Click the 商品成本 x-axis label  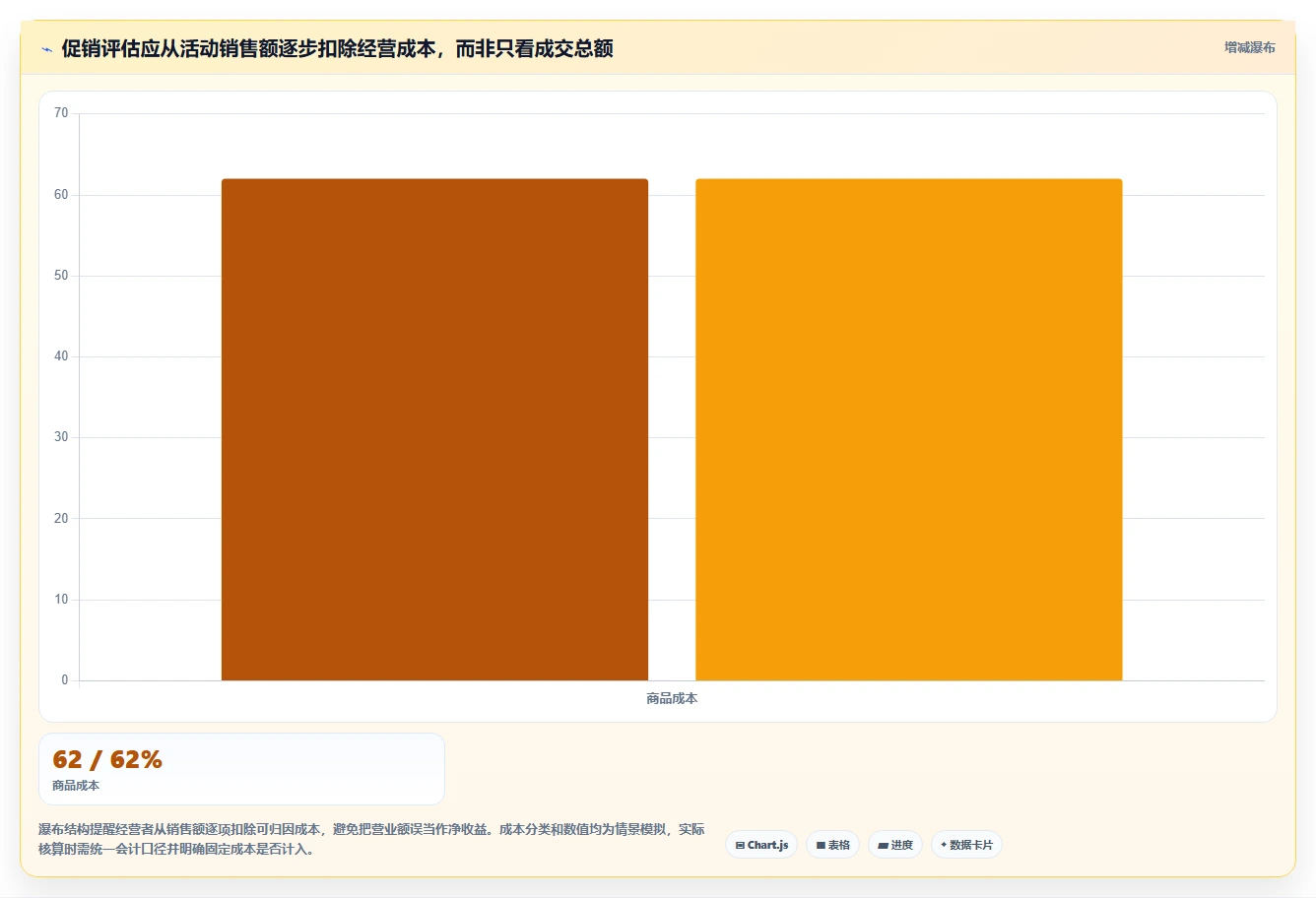[672, 698]
